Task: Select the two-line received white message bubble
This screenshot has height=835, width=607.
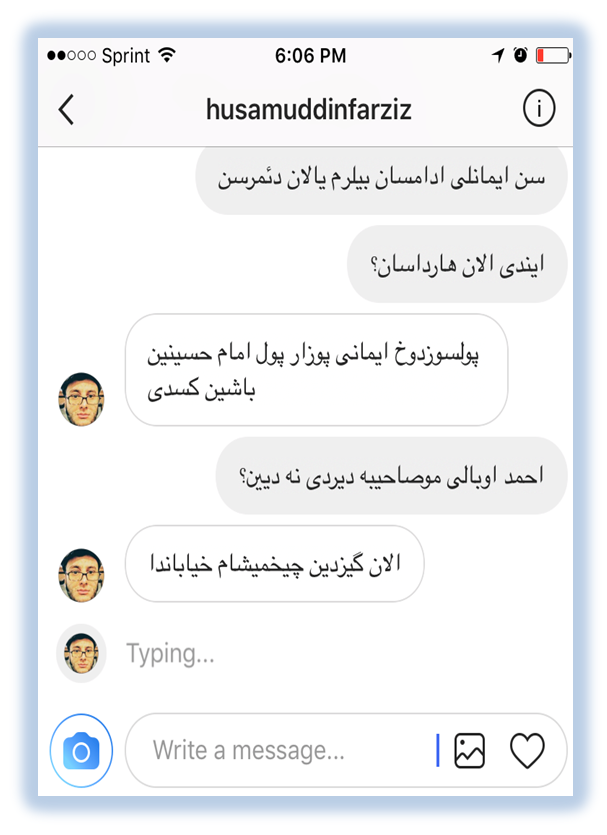Action: point(316,371)
